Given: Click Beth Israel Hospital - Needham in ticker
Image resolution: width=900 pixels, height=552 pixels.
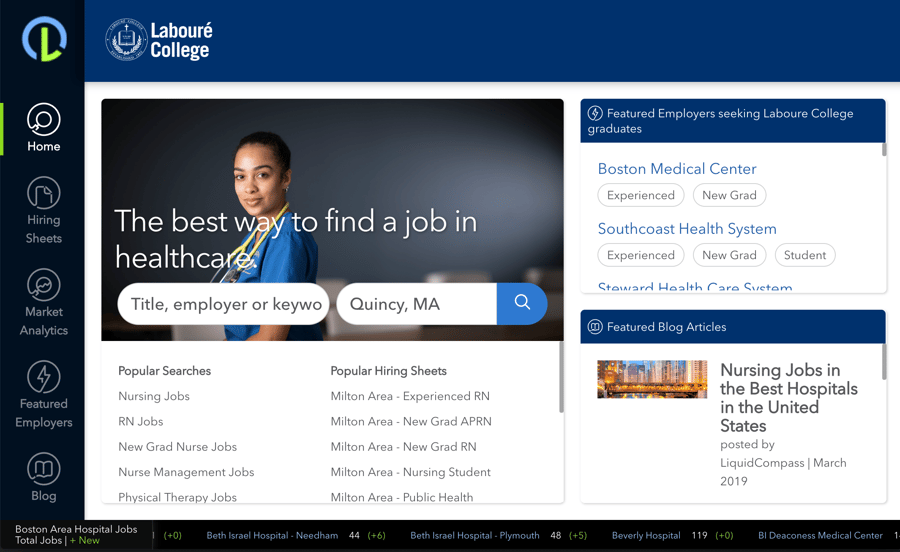Looking at the screenshot, I should coord(272,535).
